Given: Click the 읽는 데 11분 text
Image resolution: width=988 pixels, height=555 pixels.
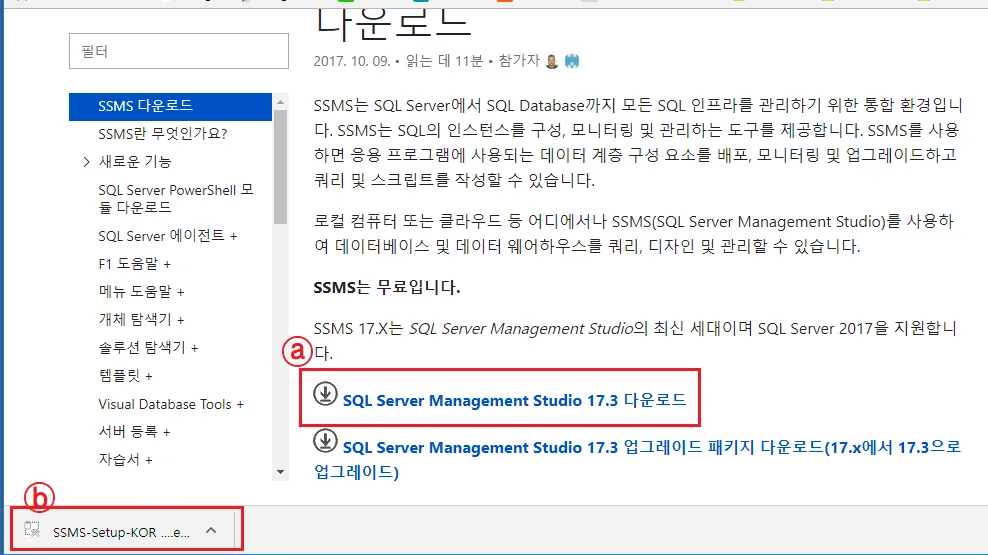Looking at the screenshot, I should tap(444, 61).
